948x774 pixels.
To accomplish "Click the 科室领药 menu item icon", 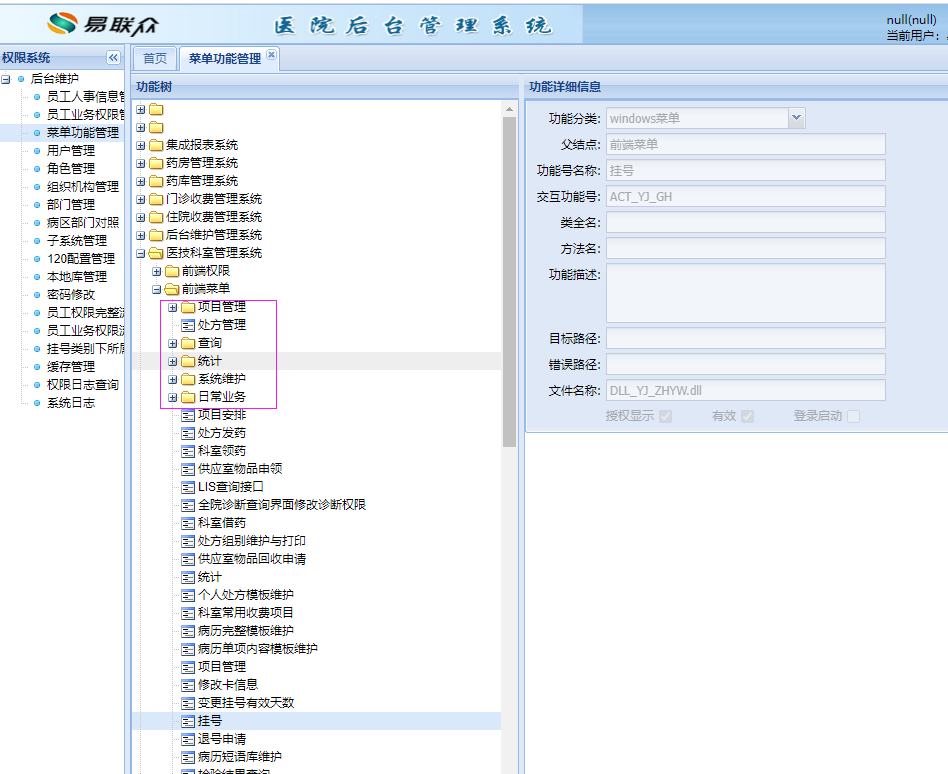I will tap(188, 451).
